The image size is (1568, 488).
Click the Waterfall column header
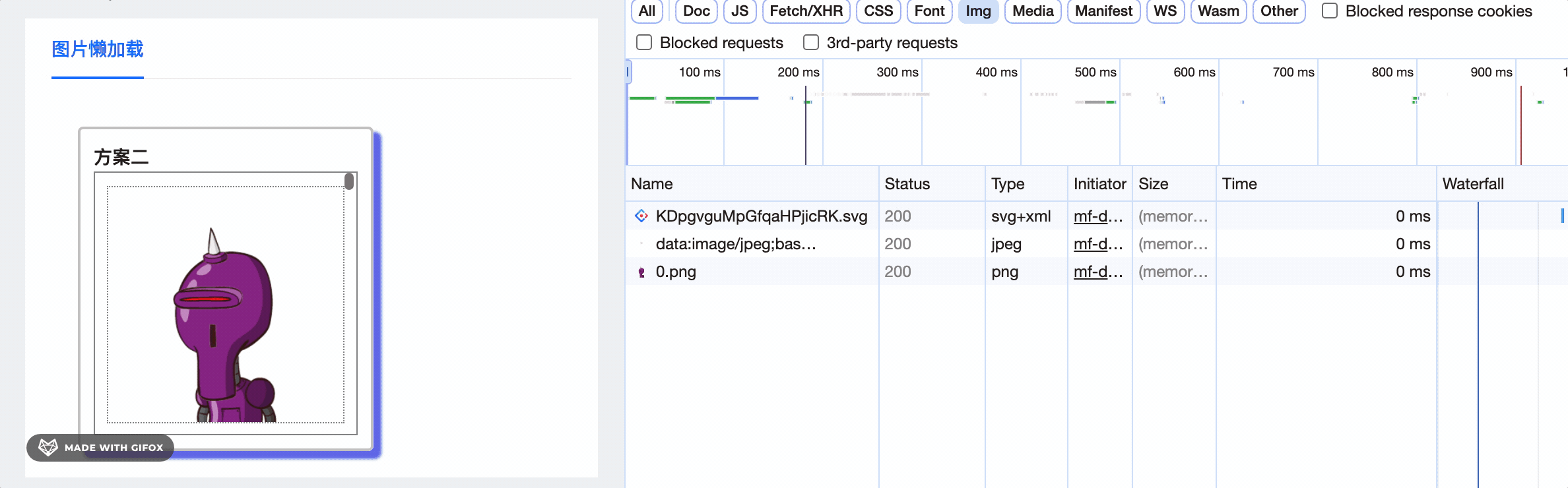click(x=1503, y=184)
